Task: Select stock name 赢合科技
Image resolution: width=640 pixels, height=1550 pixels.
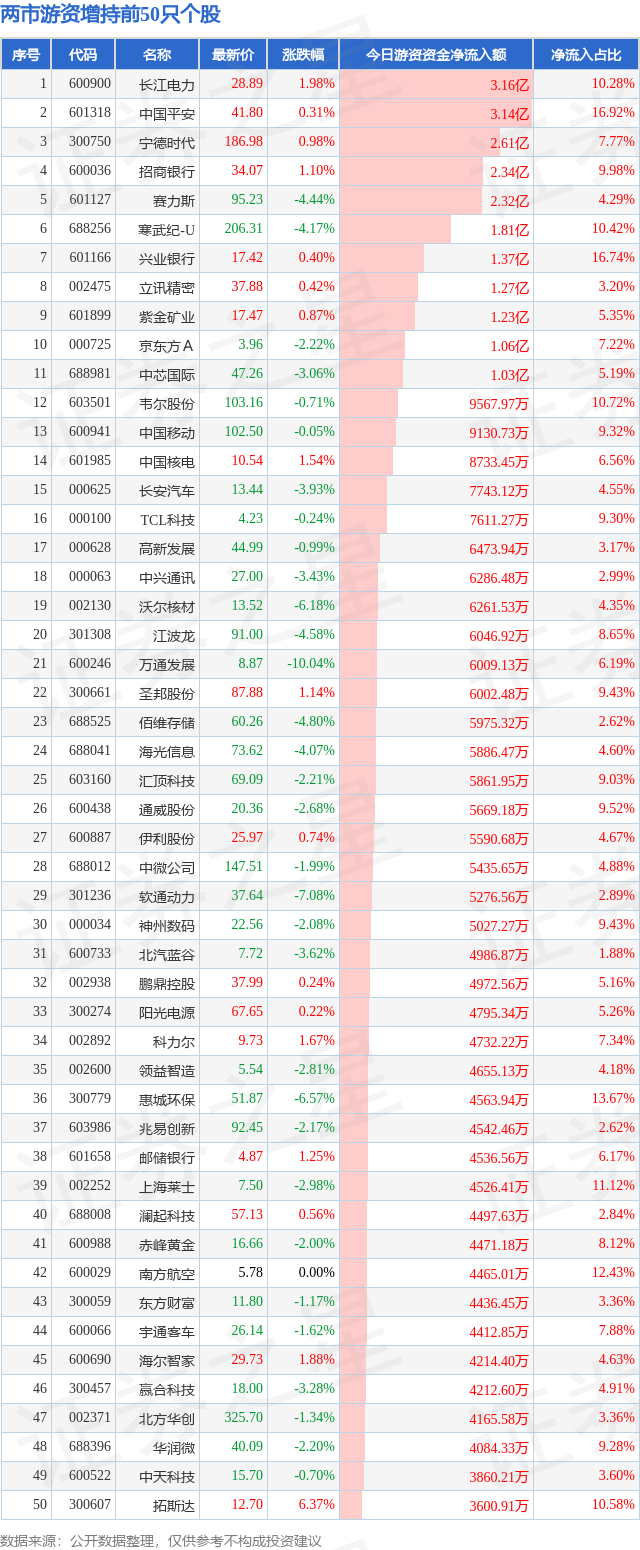Action: pos(168,1390)
